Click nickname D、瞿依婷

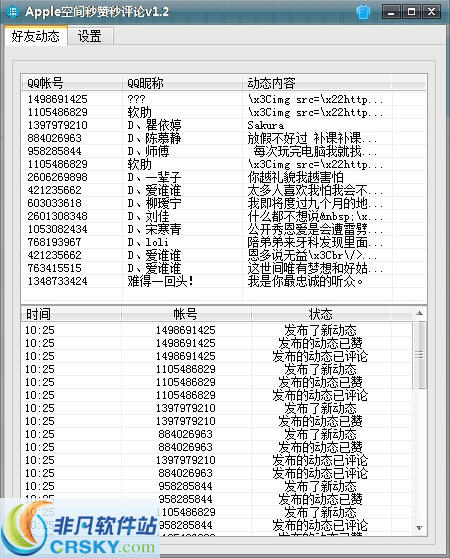click(154, 125)
